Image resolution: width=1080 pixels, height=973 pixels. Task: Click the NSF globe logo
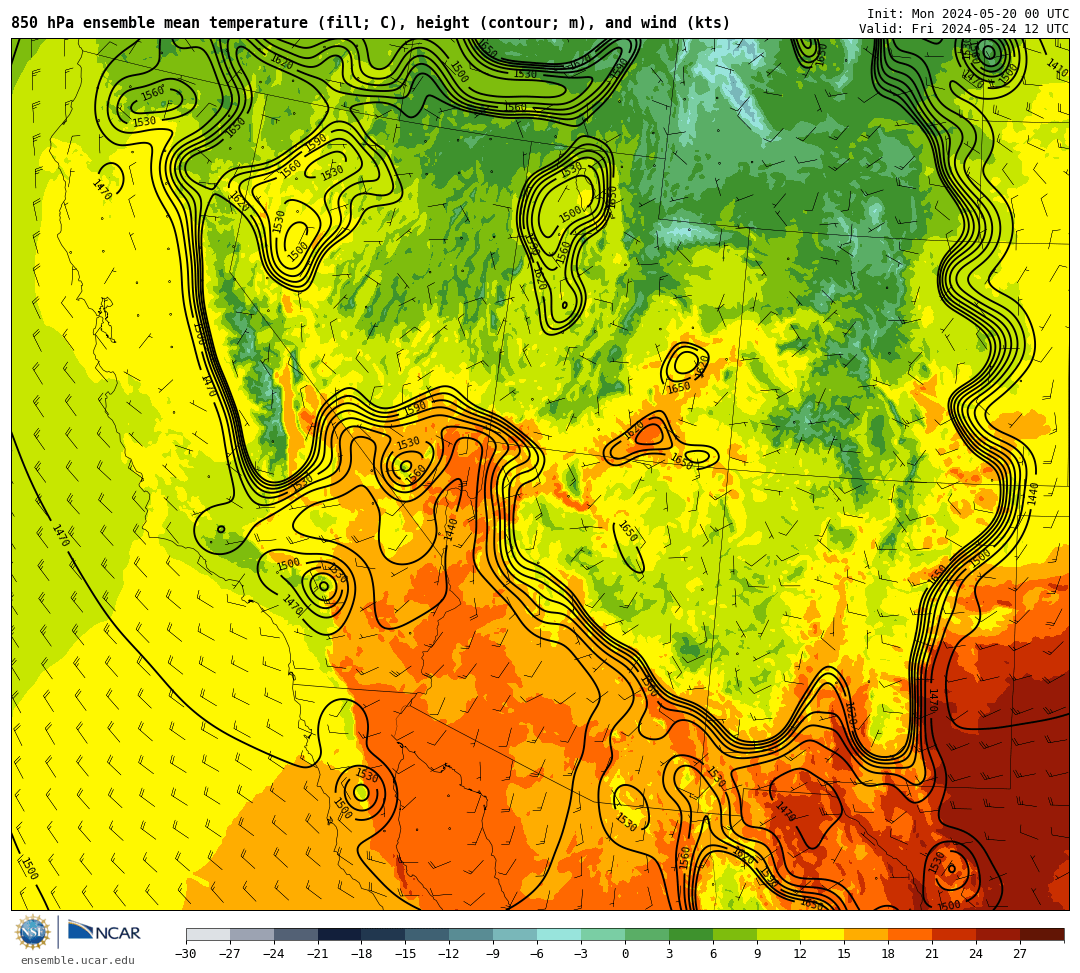(32, 932)
